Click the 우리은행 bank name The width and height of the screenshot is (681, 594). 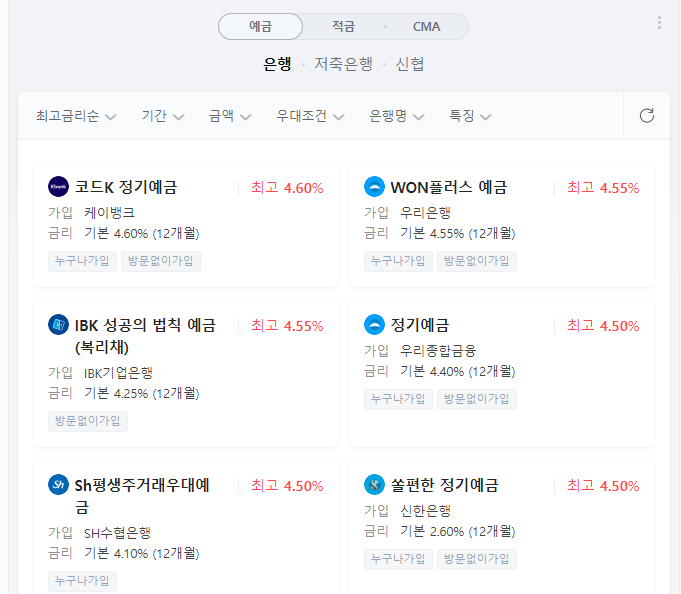point(426,213)
